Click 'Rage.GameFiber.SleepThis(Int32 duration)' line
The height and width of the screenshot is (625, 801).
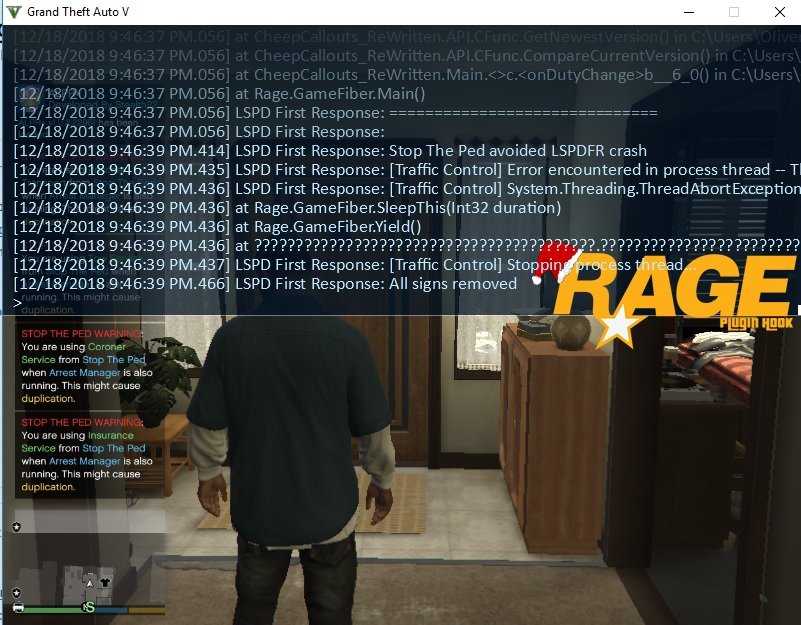[x=288, y=207]
